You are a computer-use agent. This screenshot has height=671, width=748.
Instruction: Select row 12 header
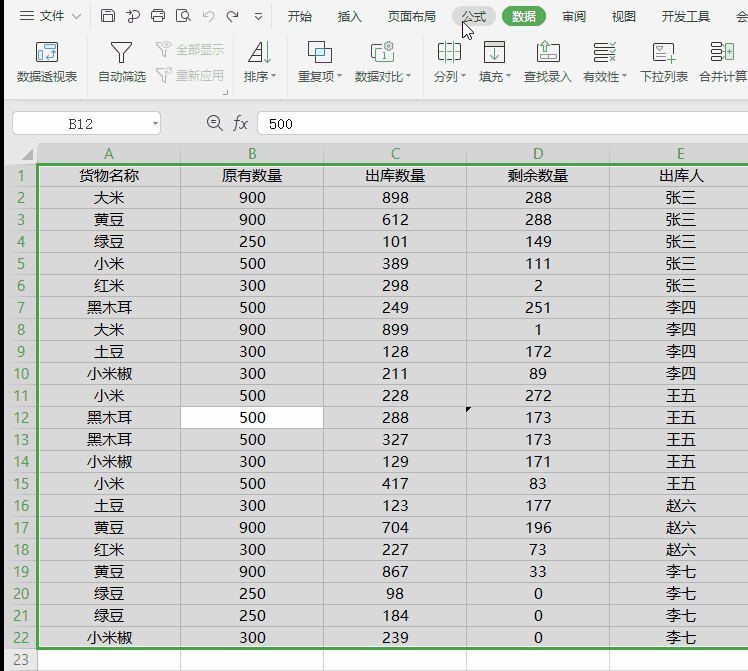click(x=21, y=418)
